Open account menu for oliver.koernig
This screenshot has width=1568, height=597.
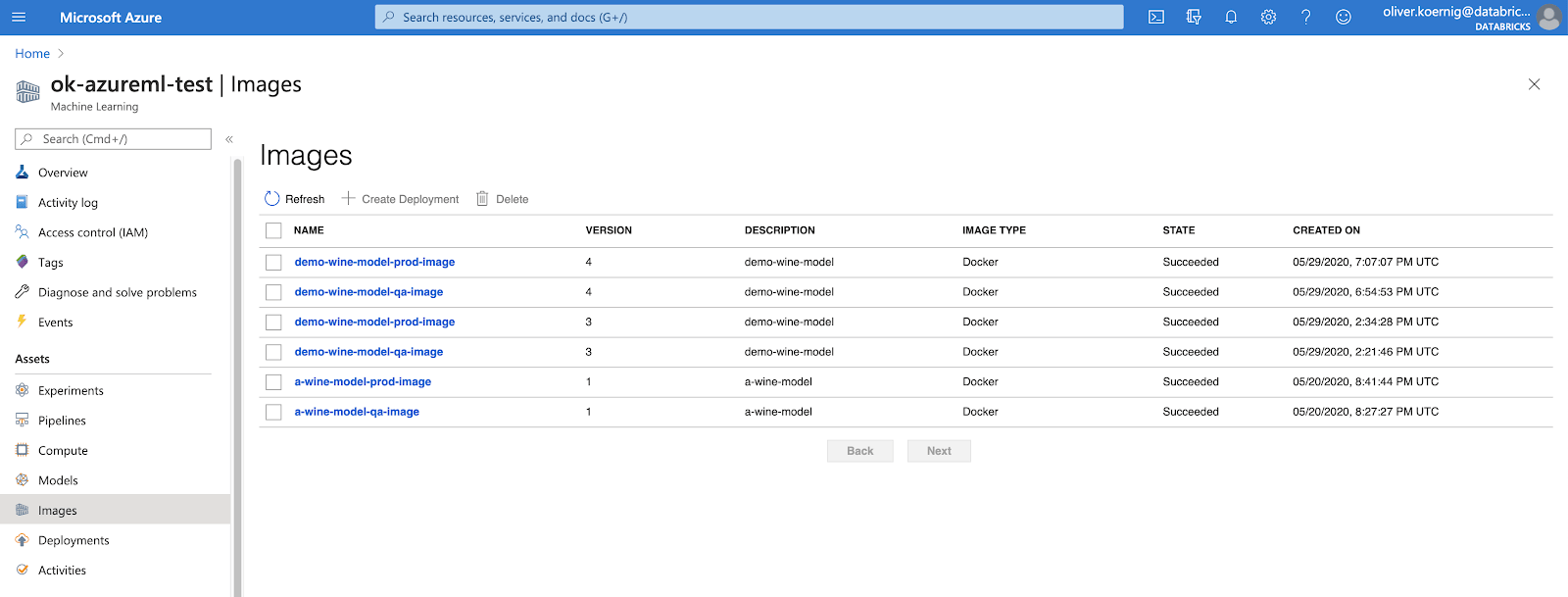click(x=1470, y=17)
